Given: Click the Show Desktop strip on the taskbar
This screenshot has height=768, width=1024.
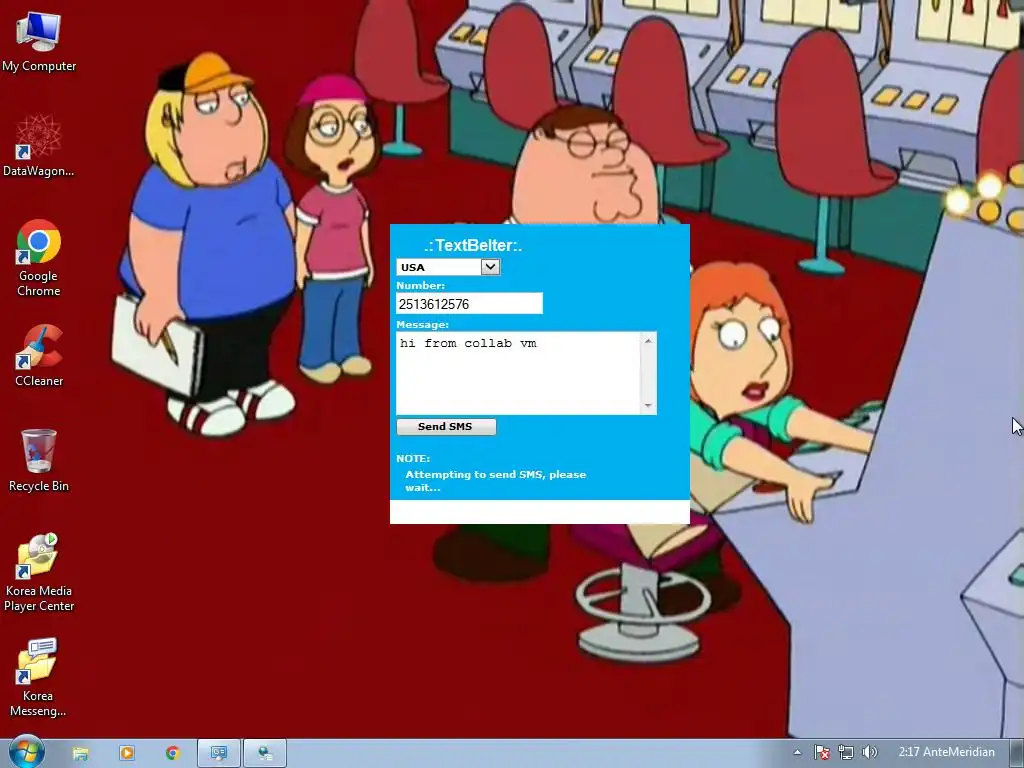Looking at the screenshot, I should [x=1017, y=754].
